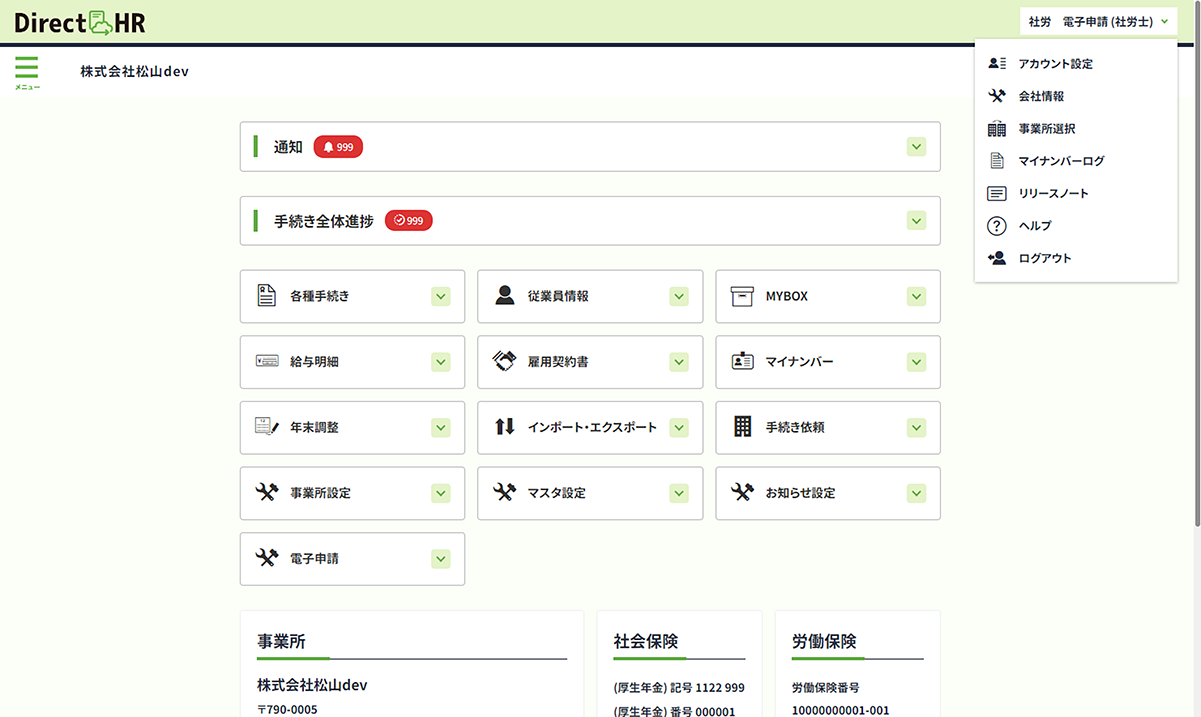This screenshot has width=1201, height=717.
Task: Expand the 事業所設定 card chevron
Action: click(441, 493)
